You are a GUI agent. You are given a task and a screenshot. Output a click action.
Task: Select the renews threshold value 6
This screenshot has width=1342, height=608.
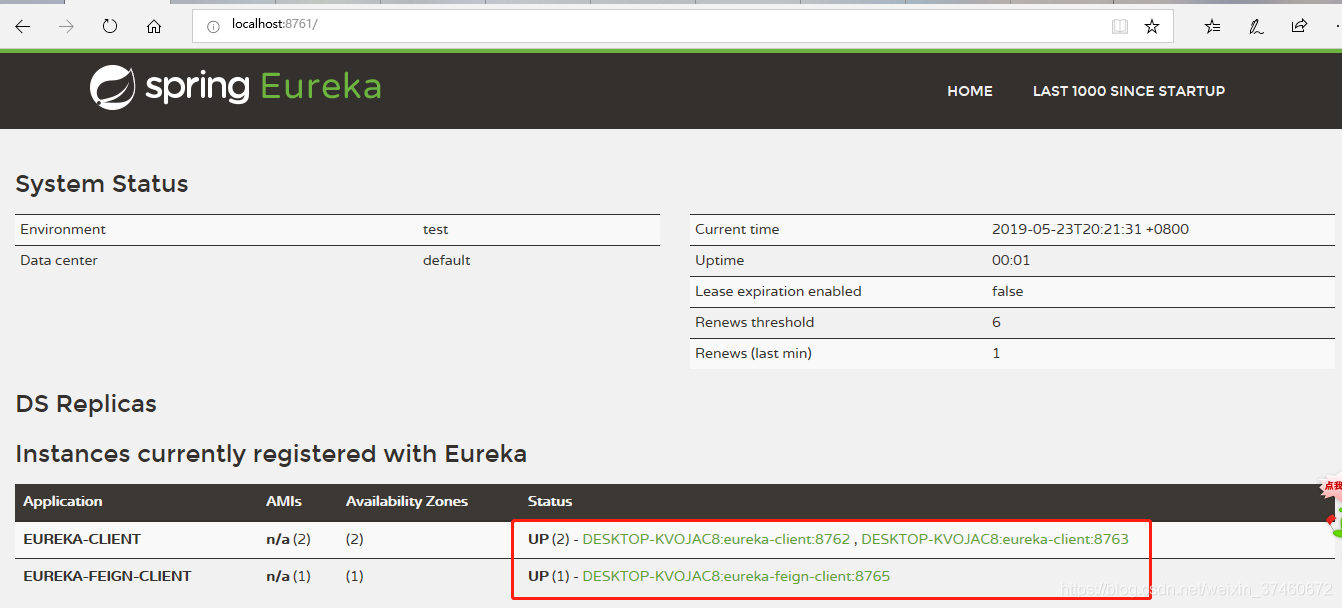(x=997, y=322)
